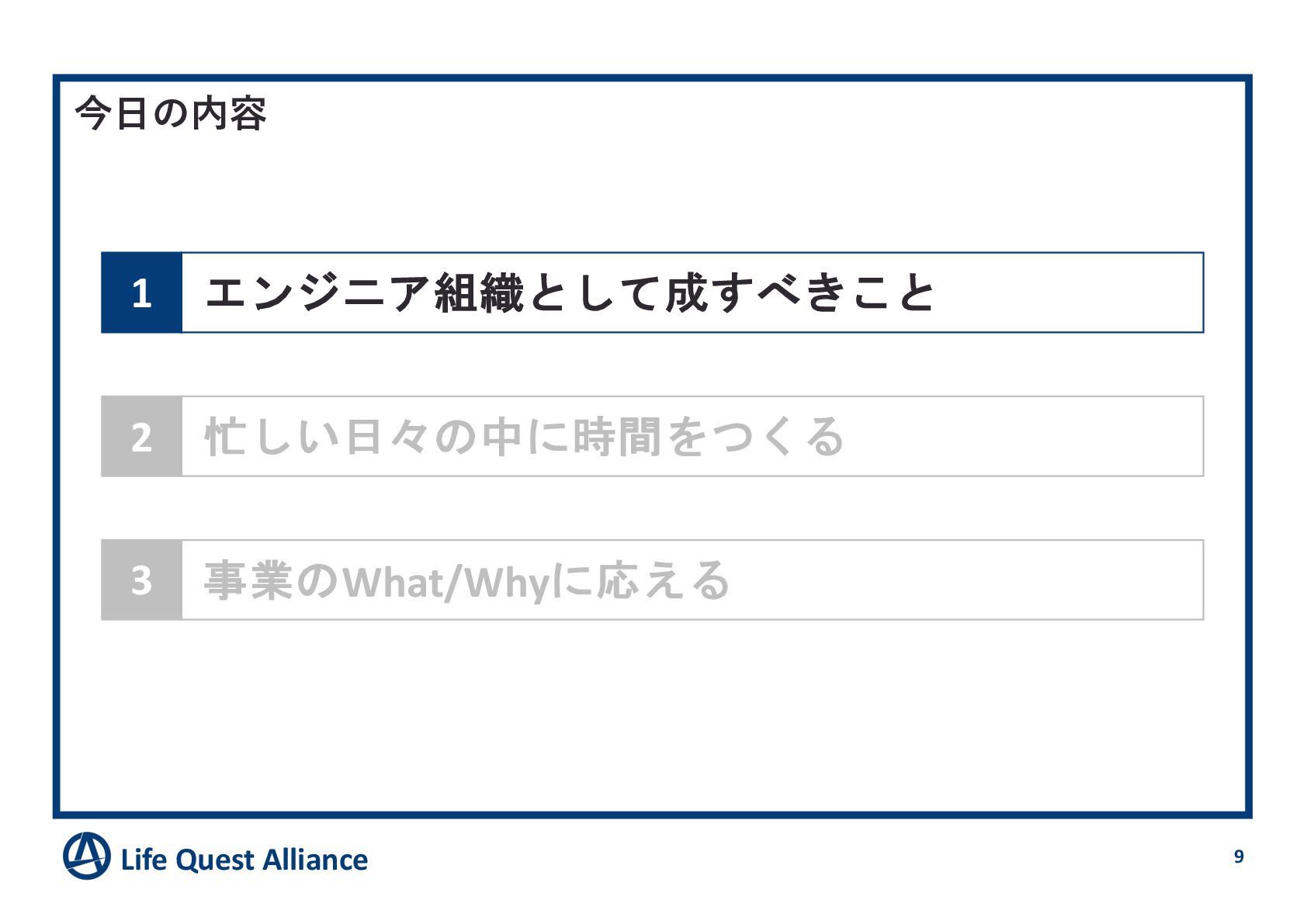Screen dimensions: 1307x924
Task: Click the gray number 3 block
Action: pyautogui.click(x=141, y=580)
